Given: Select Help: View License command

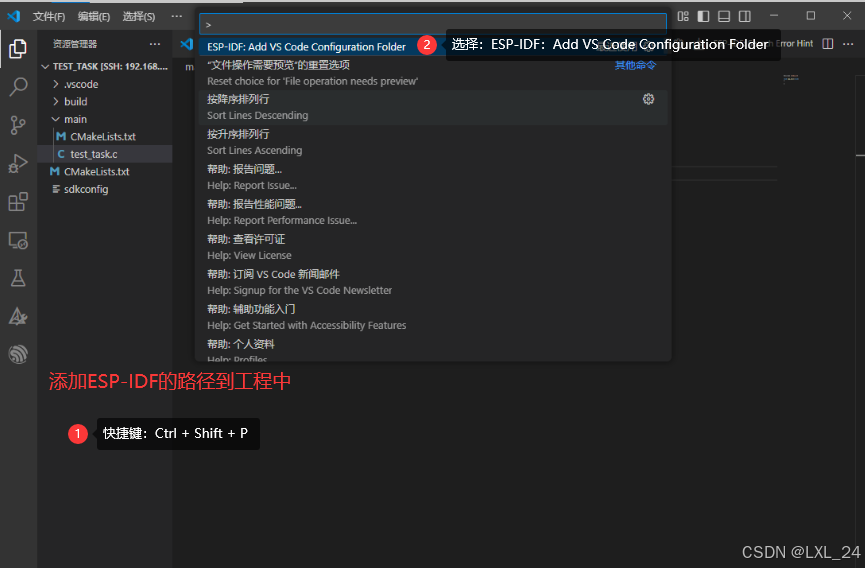Looking at the screenshot, I should click(x=433, y=247).
